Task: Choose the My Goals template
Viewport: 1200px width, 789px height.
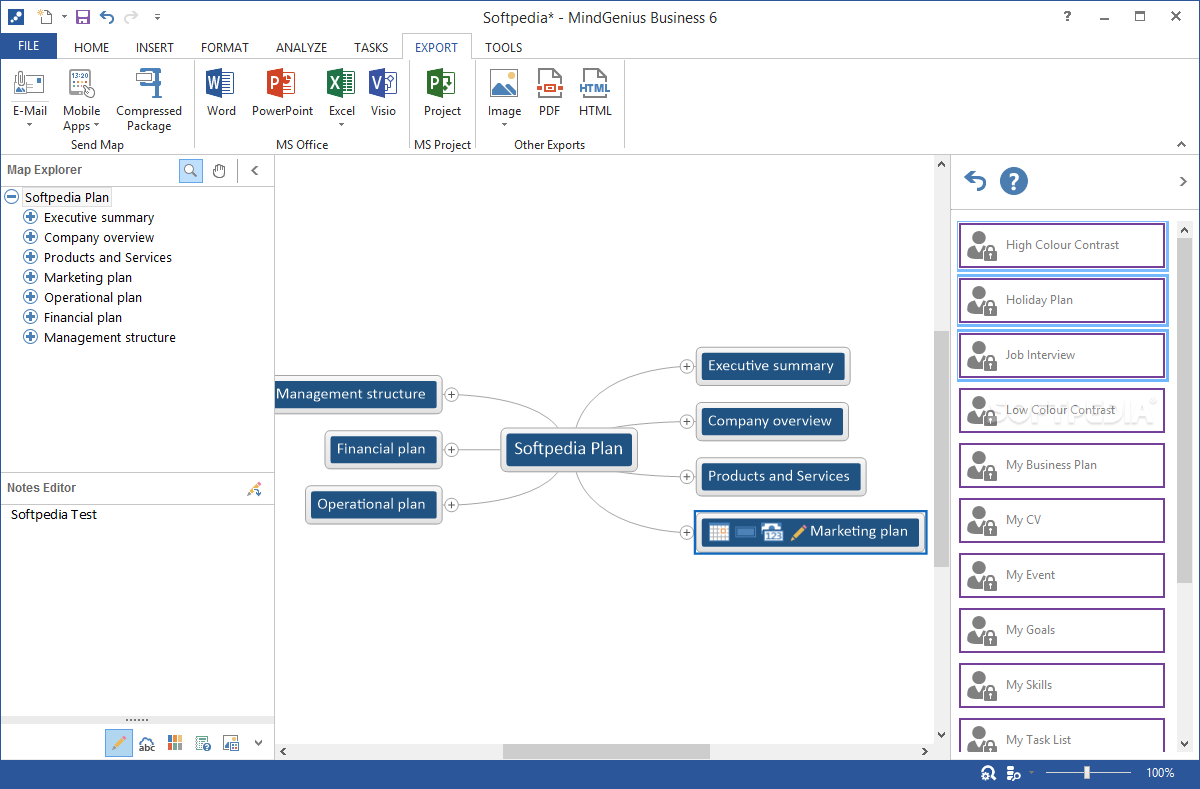Action: (1062, 630)
